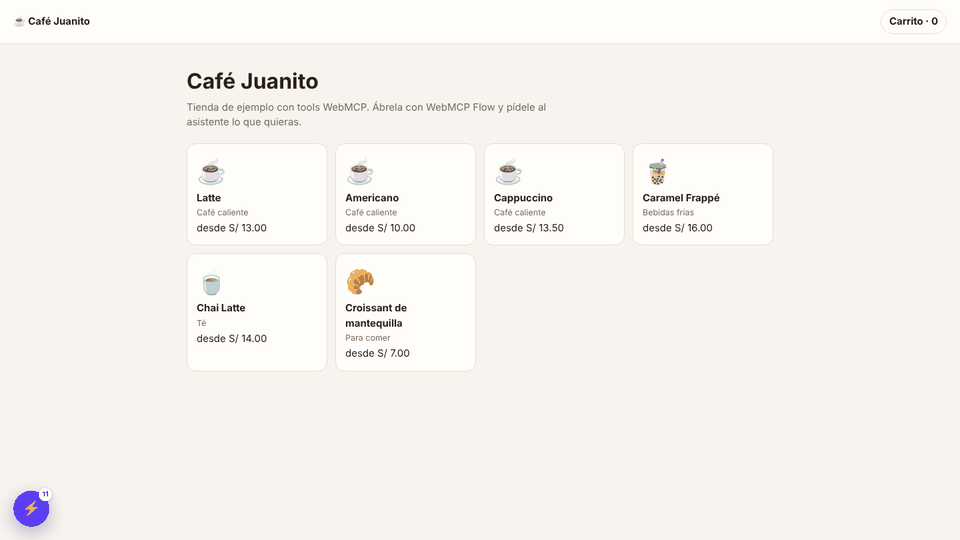Click the Café caliente label under Cappuccino
This screenshot has width=960, height=540.
[520, 212]
